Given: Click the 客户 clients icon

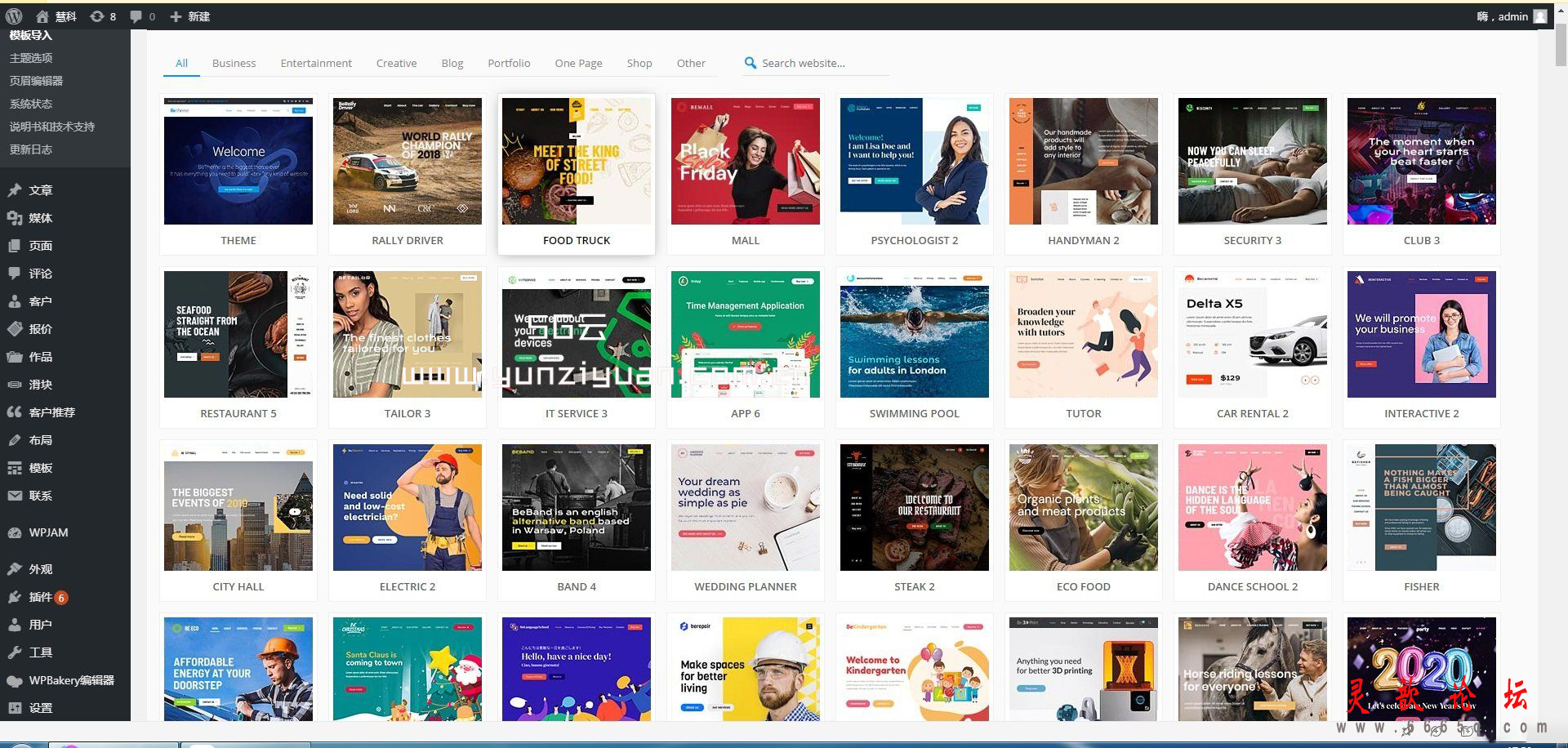Looking at the screenshot, I should (x=15, y=301).
